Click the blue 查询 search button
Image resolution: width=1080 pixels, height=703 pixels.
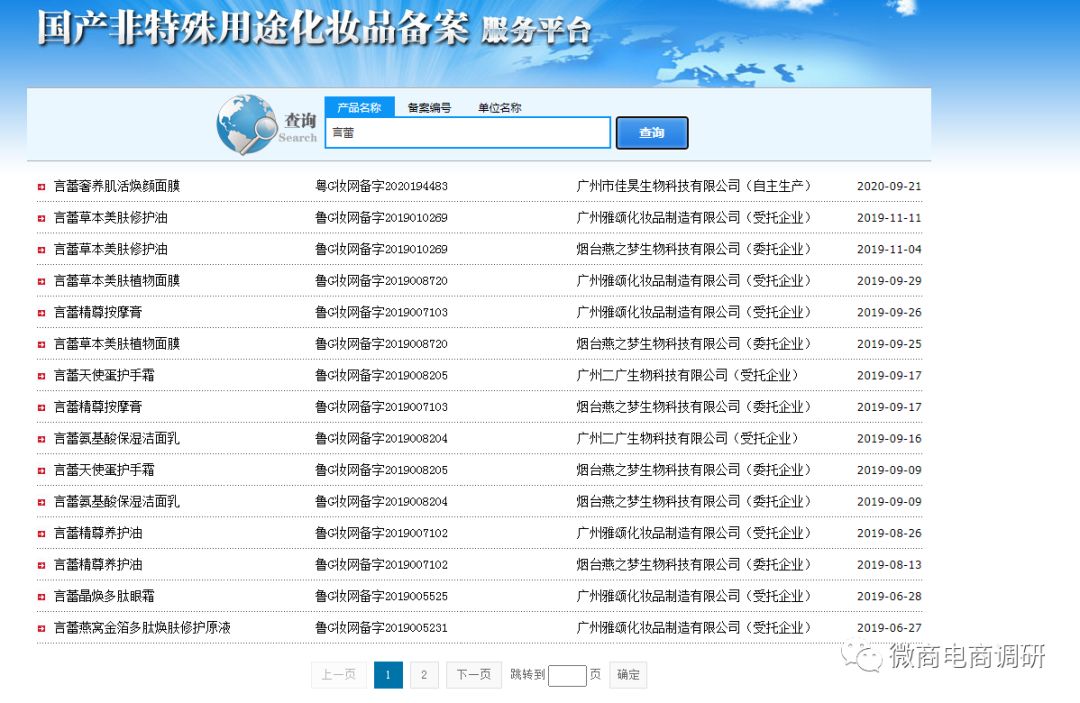[x=651, y=132]
